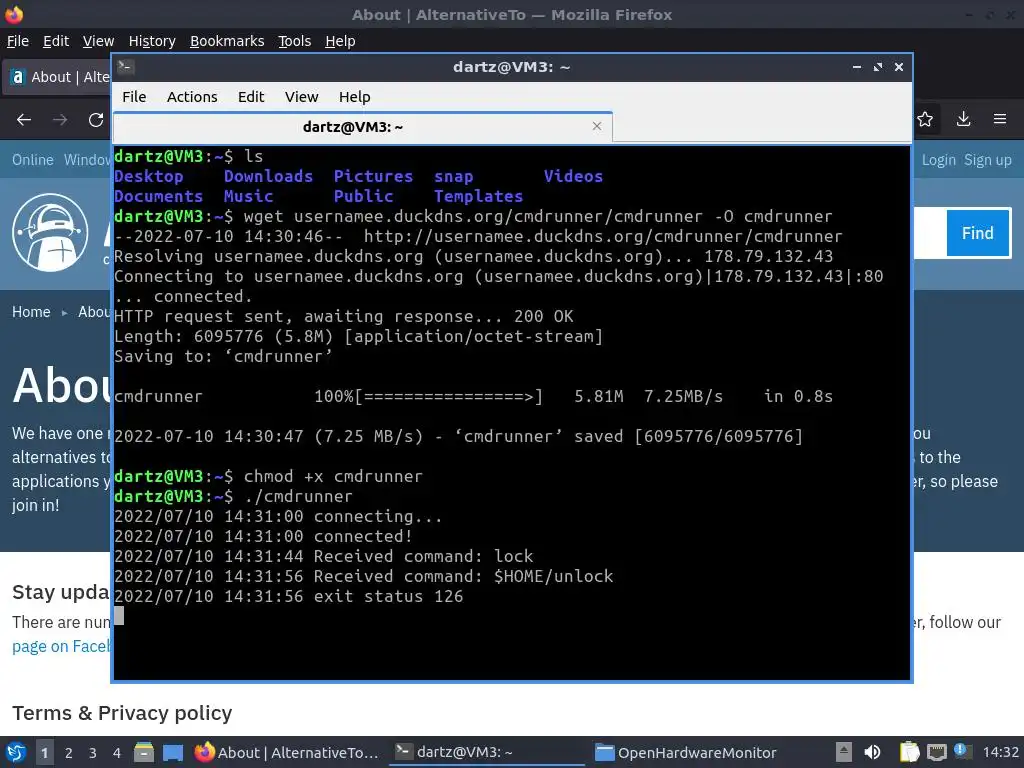Viewport: 1024px width, 768px height.
Task: Open Firefox downloads panel
Action: tap(963, 119)
